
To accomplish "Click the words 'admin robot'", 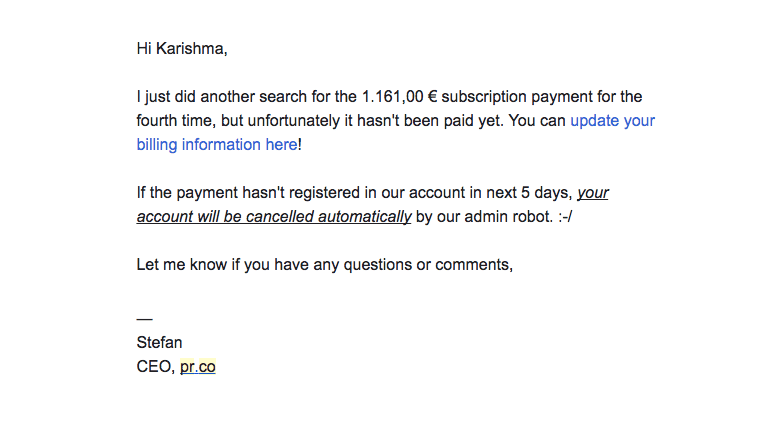I will (x=508, y=217).
